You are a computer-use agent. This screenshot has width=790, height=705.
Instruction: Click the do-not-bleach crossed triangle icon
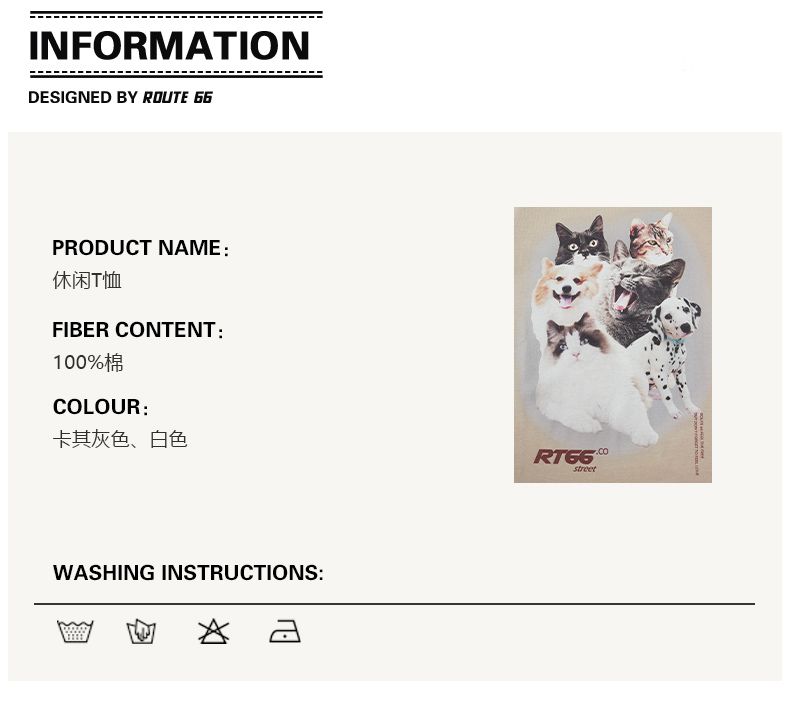click(213, 631)
